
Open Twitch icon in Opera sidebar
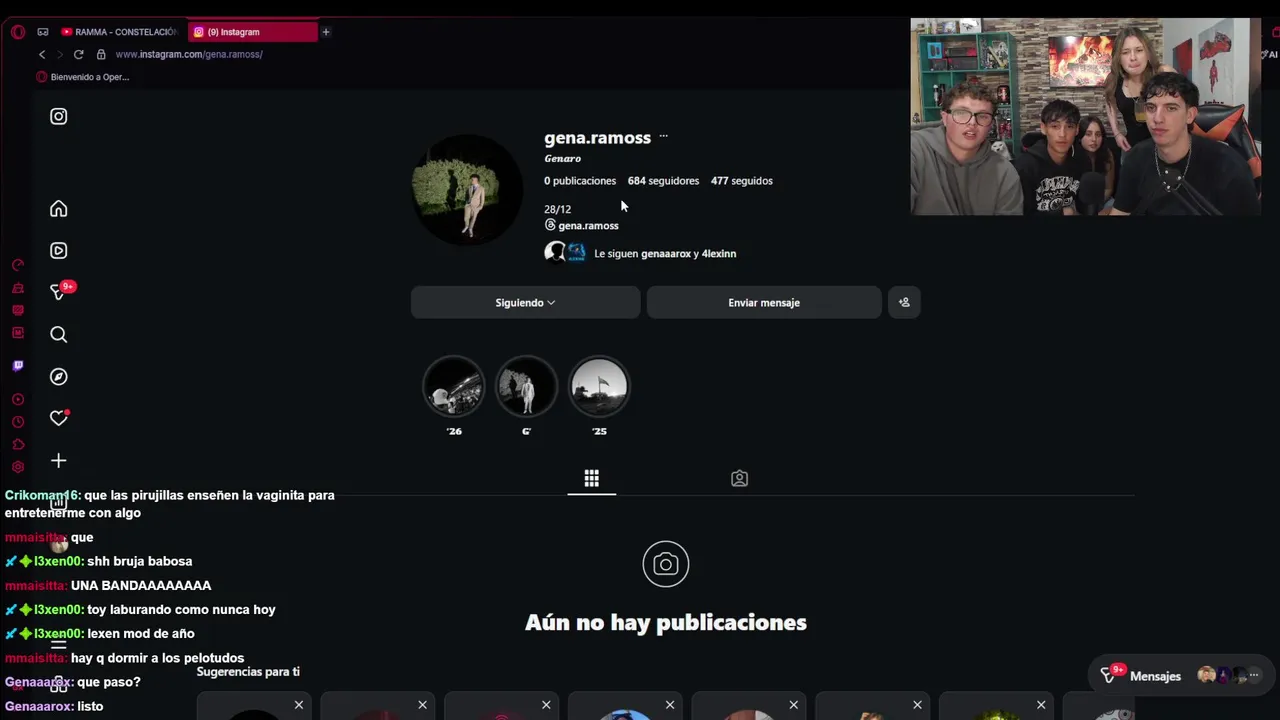18,366
